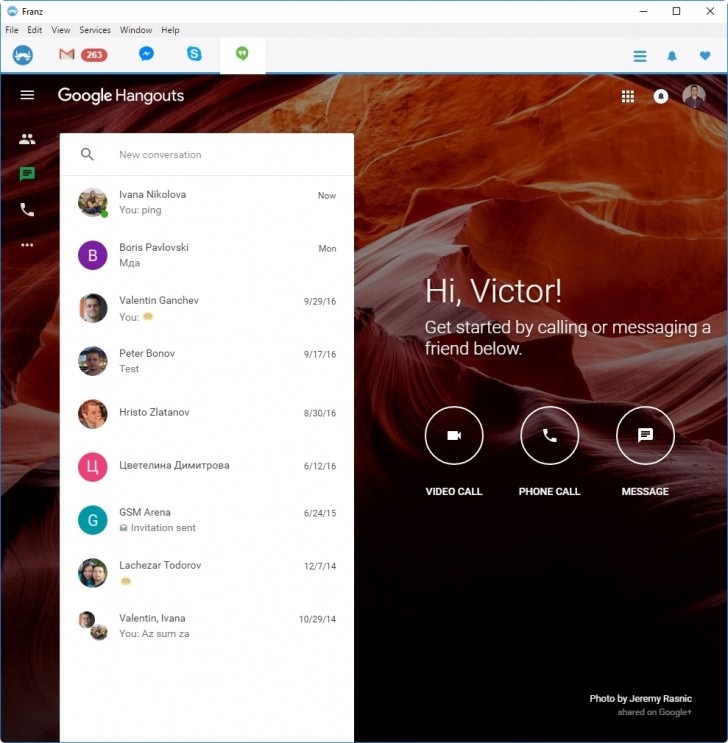Image resolution: width=728 pixels, height=743 pixels.
Task: Click the purple B avatar
Action: click(92, 255)
